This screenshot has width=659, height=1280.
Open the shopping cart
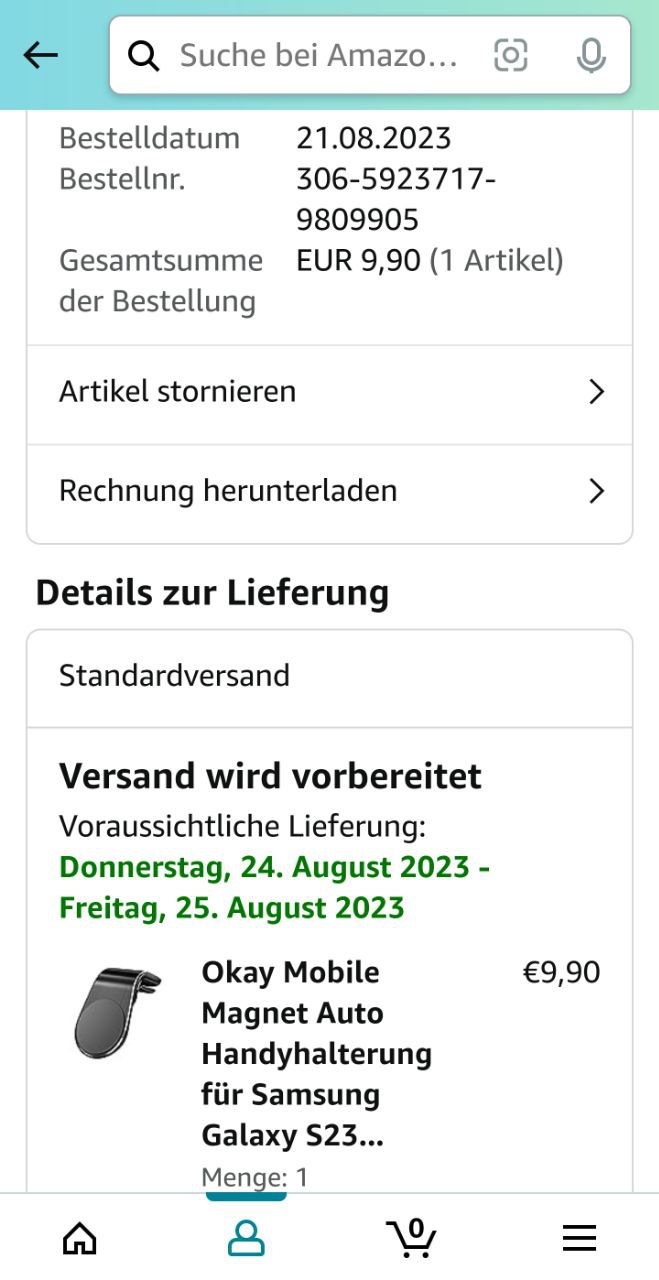[411, 1237]
